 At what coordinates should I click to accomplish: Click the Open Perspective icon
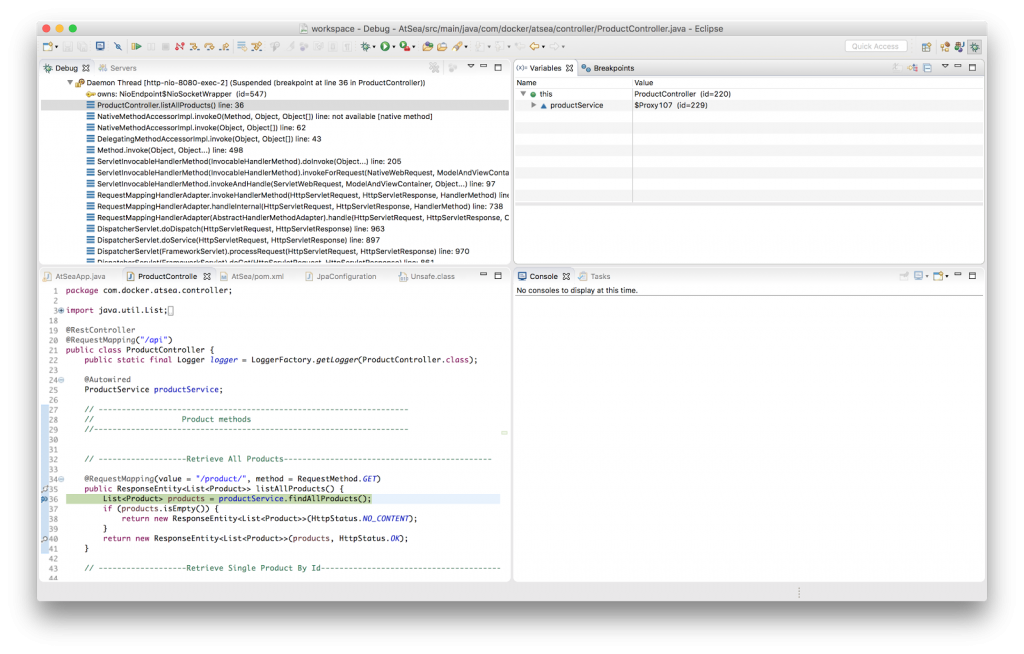pyautogui.click(x=926, y=46)
